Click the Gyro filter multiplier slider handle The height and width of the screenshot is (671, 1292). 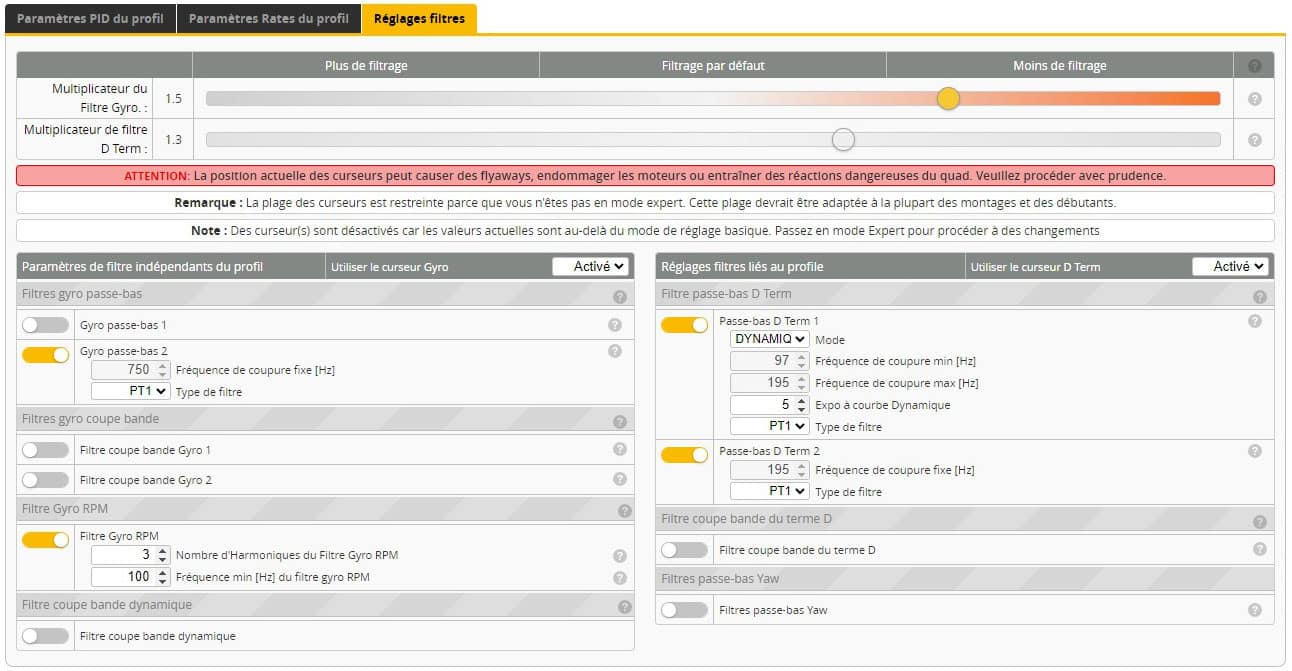coord(948,98)
